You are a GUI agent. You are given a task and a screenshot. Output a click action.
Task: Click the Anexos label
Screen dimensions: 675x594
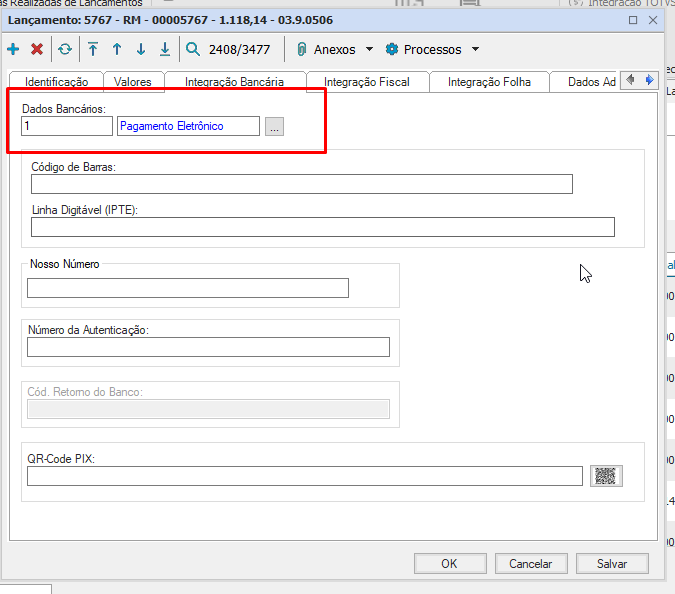pyautogui.click(x=334, y=50)
